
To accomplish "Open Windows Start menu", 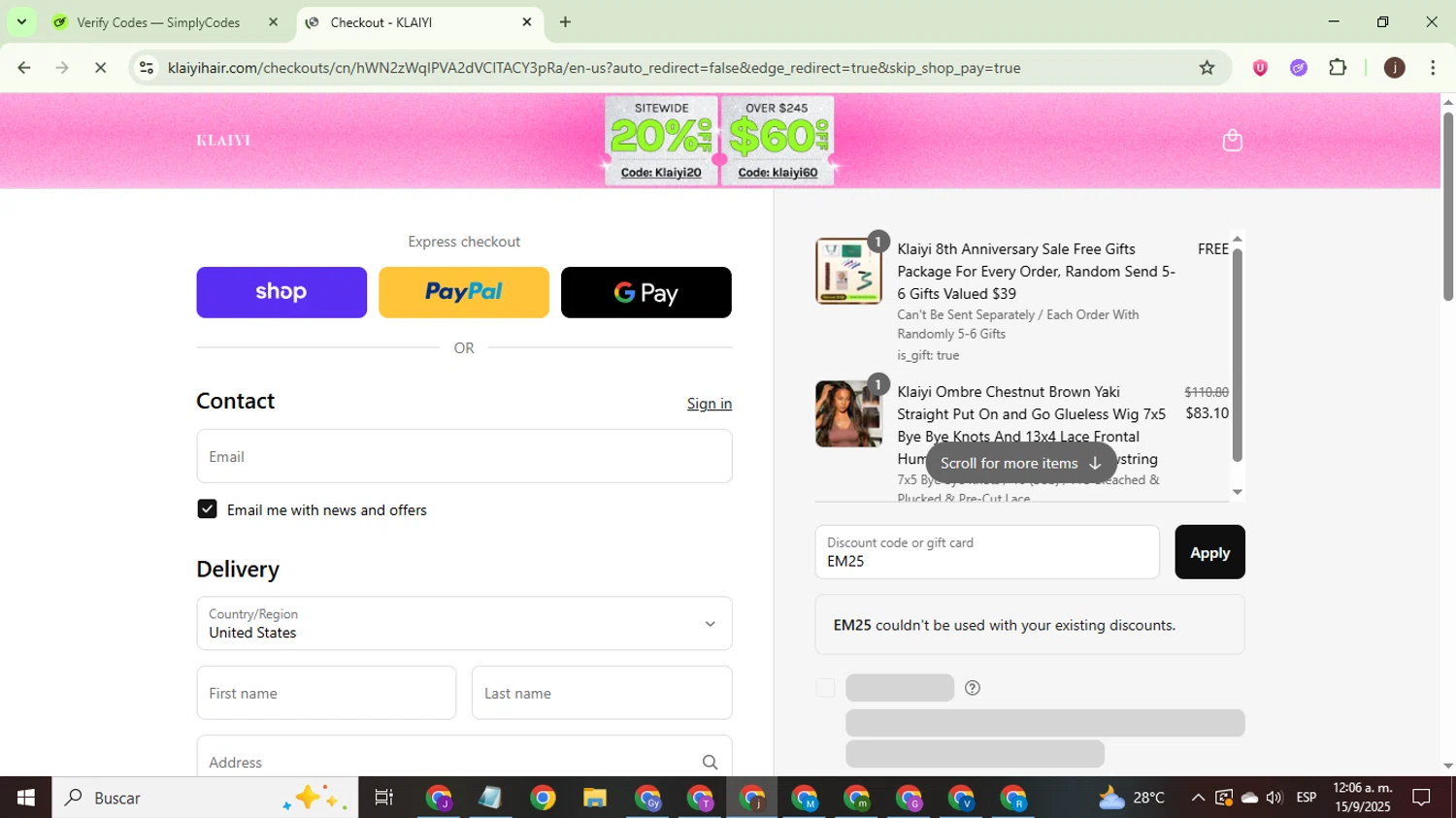I will pos(25,798).
